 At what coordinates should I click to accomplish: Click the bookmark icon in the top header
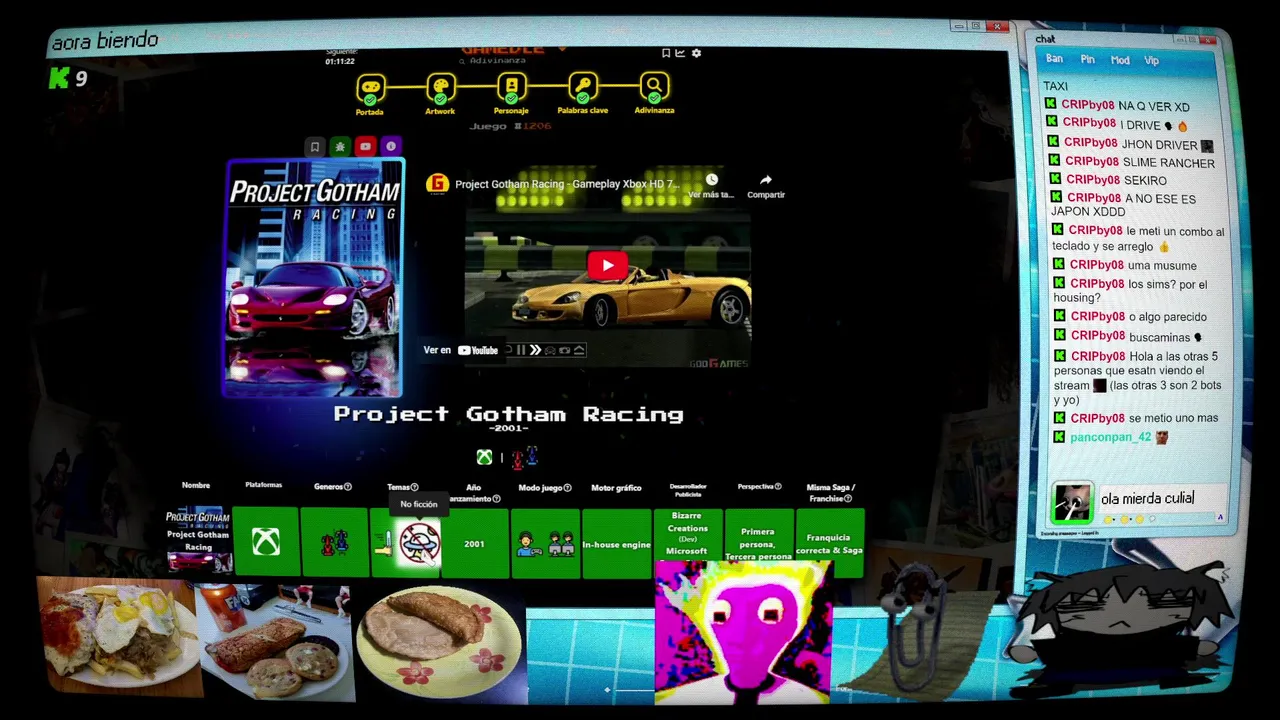point(666,53)
